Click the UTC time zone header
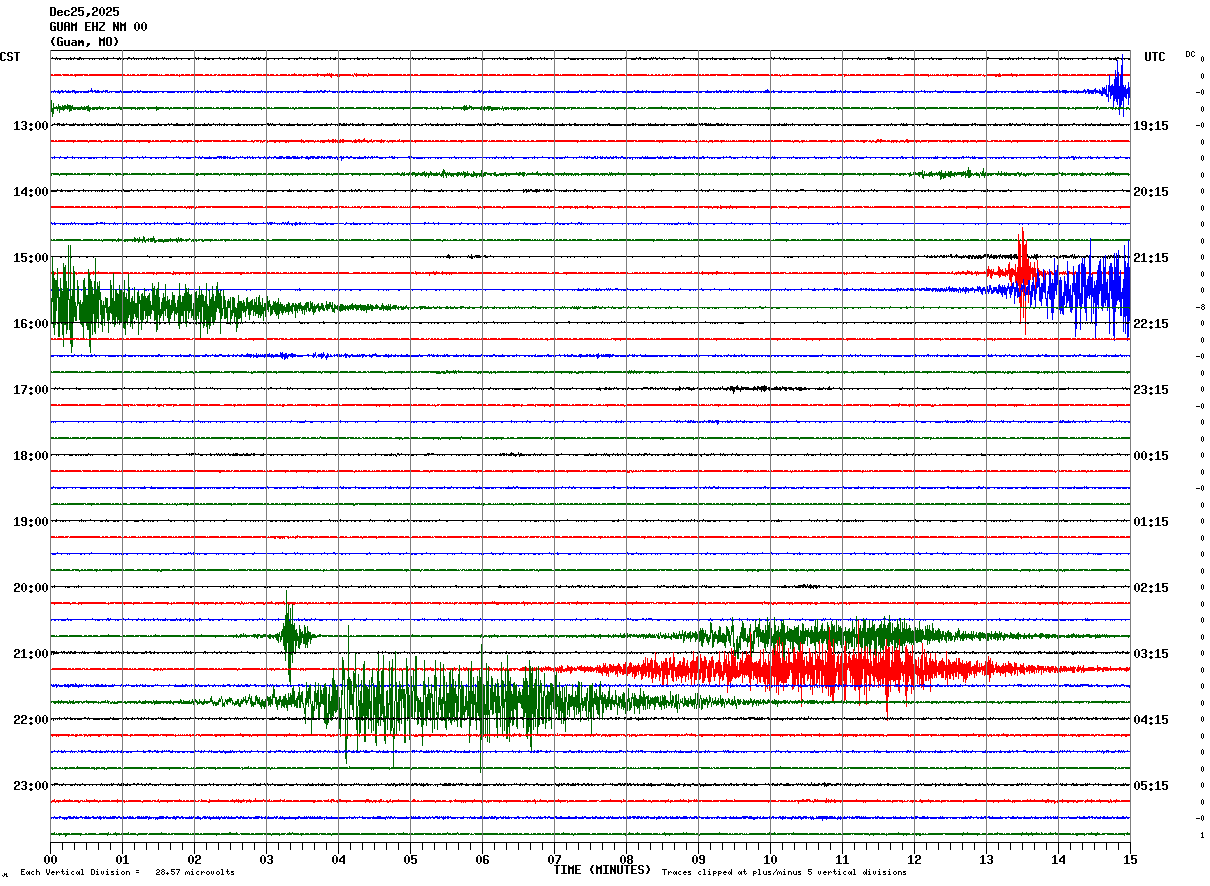 click(x=1155, y=57)
